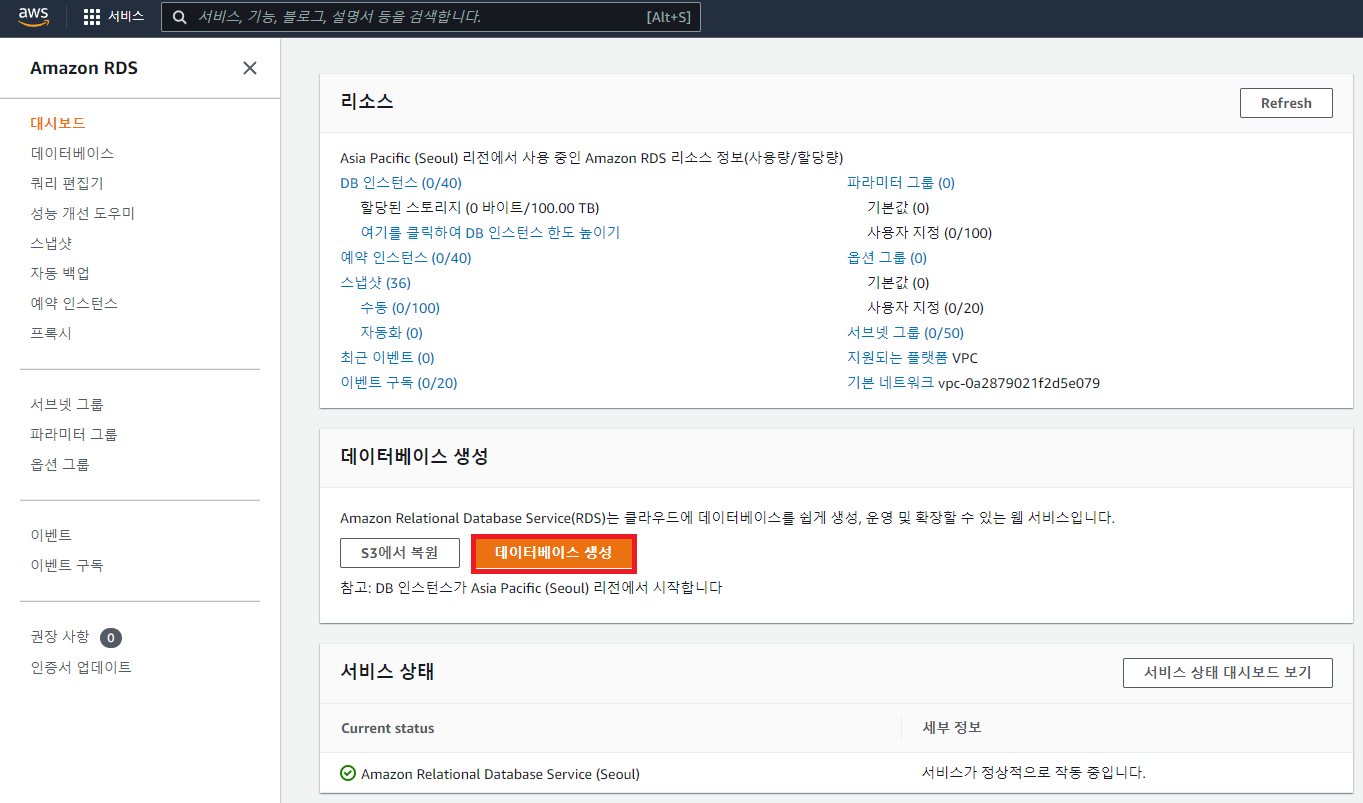
Task: Open 이벤트 구독 in the sidebar
Action: click(67, 565)
